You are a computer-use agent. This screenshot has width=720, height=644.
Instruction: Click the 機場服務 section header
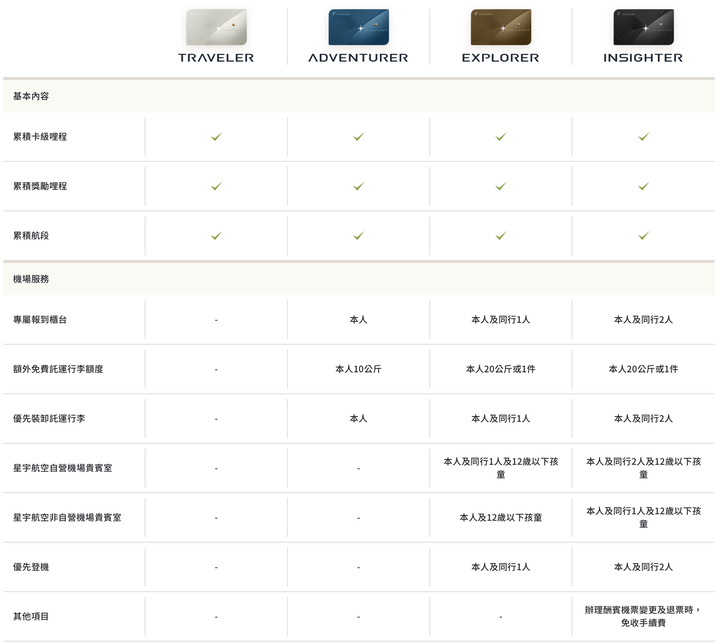click(x=359, y=279)
